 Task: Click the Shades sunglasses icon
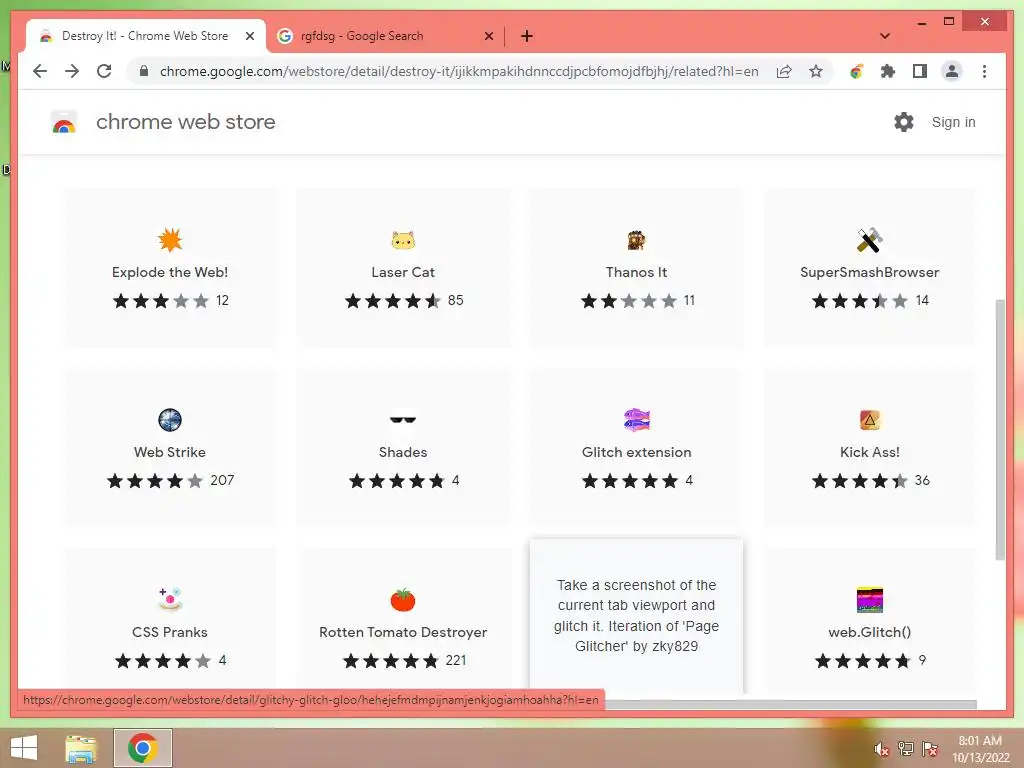[x=403, y=420]
